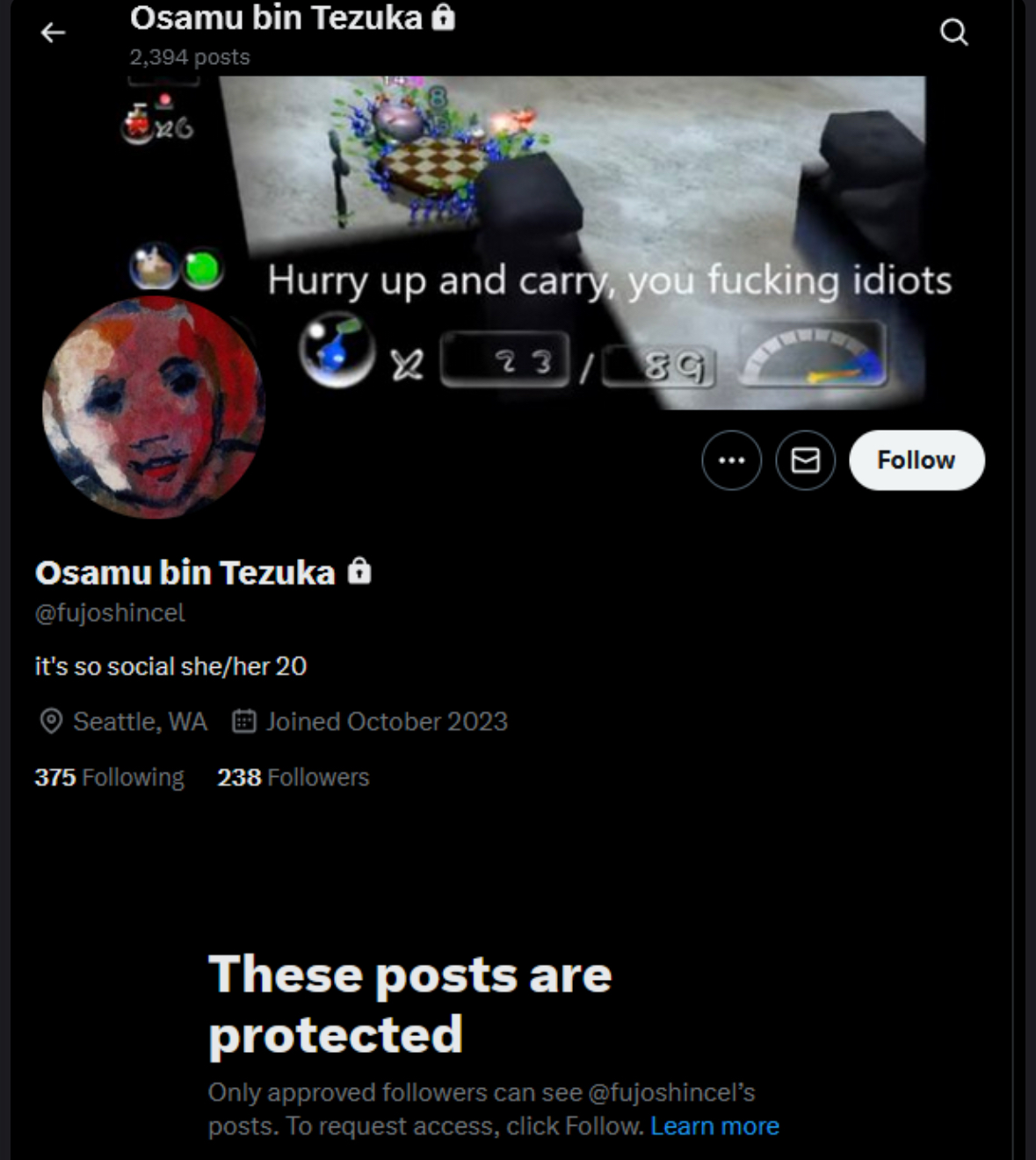This screenshot has height=1160, width=1036.
Task: Click the padlock icon in the top header
Action: tap(444, 18)
